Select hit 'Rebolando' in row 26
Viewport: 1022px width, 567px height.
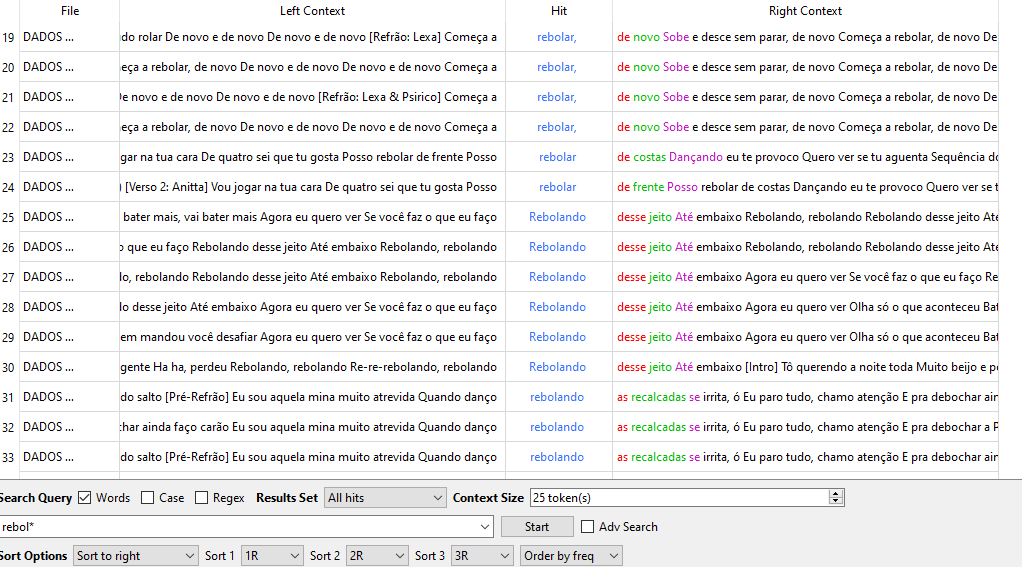click(557, 247)
